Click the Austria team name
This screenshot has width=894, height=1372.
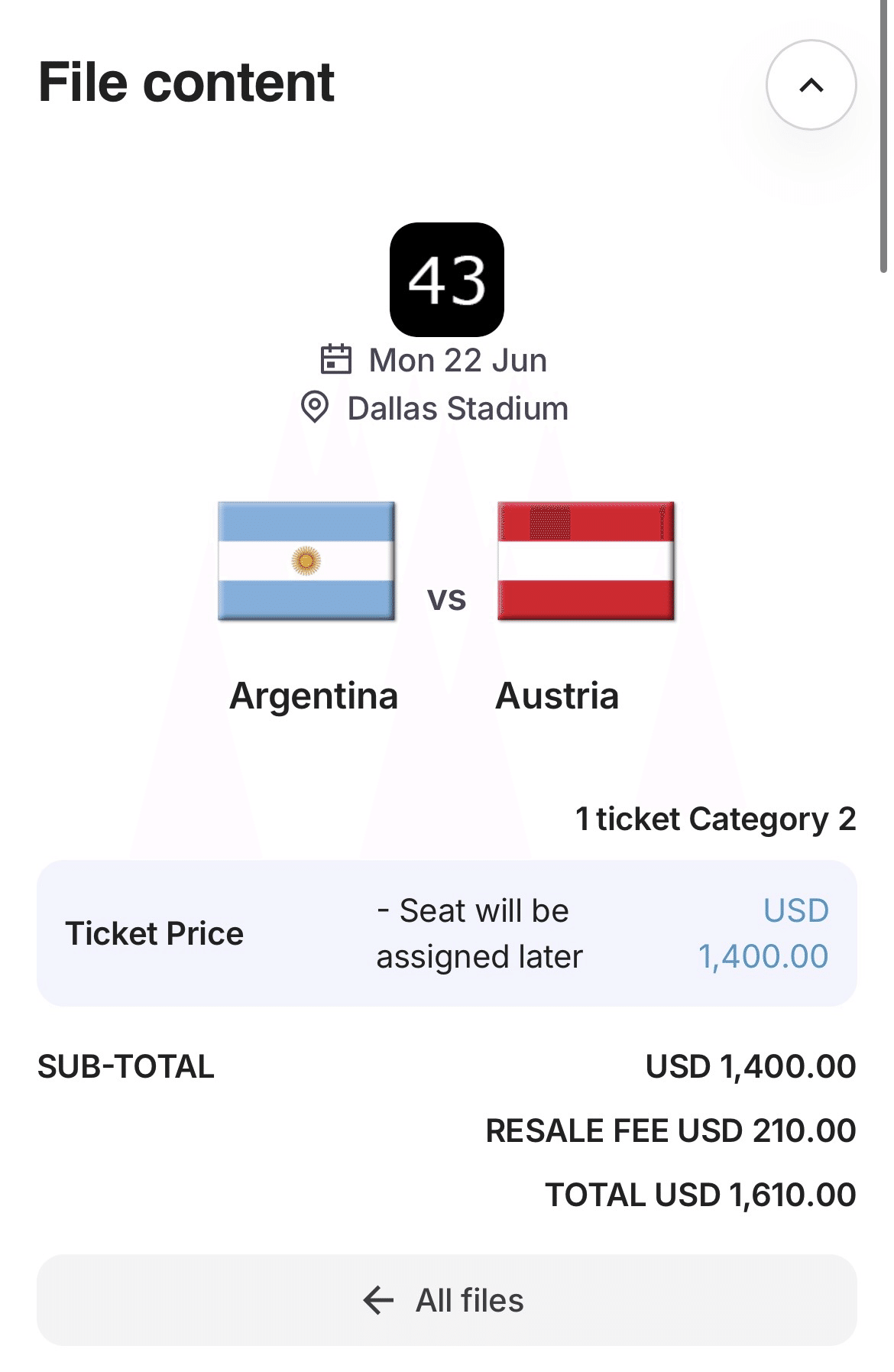pos(557,696)
